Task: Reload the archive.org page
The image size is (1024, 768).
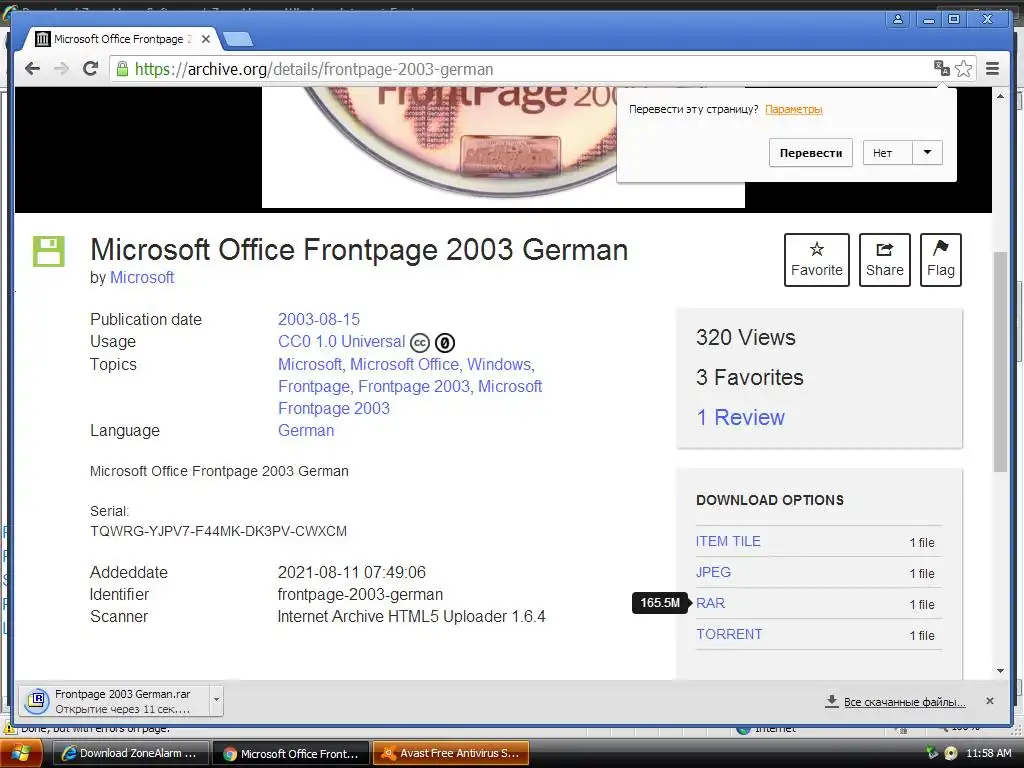Action: point(91,69)
